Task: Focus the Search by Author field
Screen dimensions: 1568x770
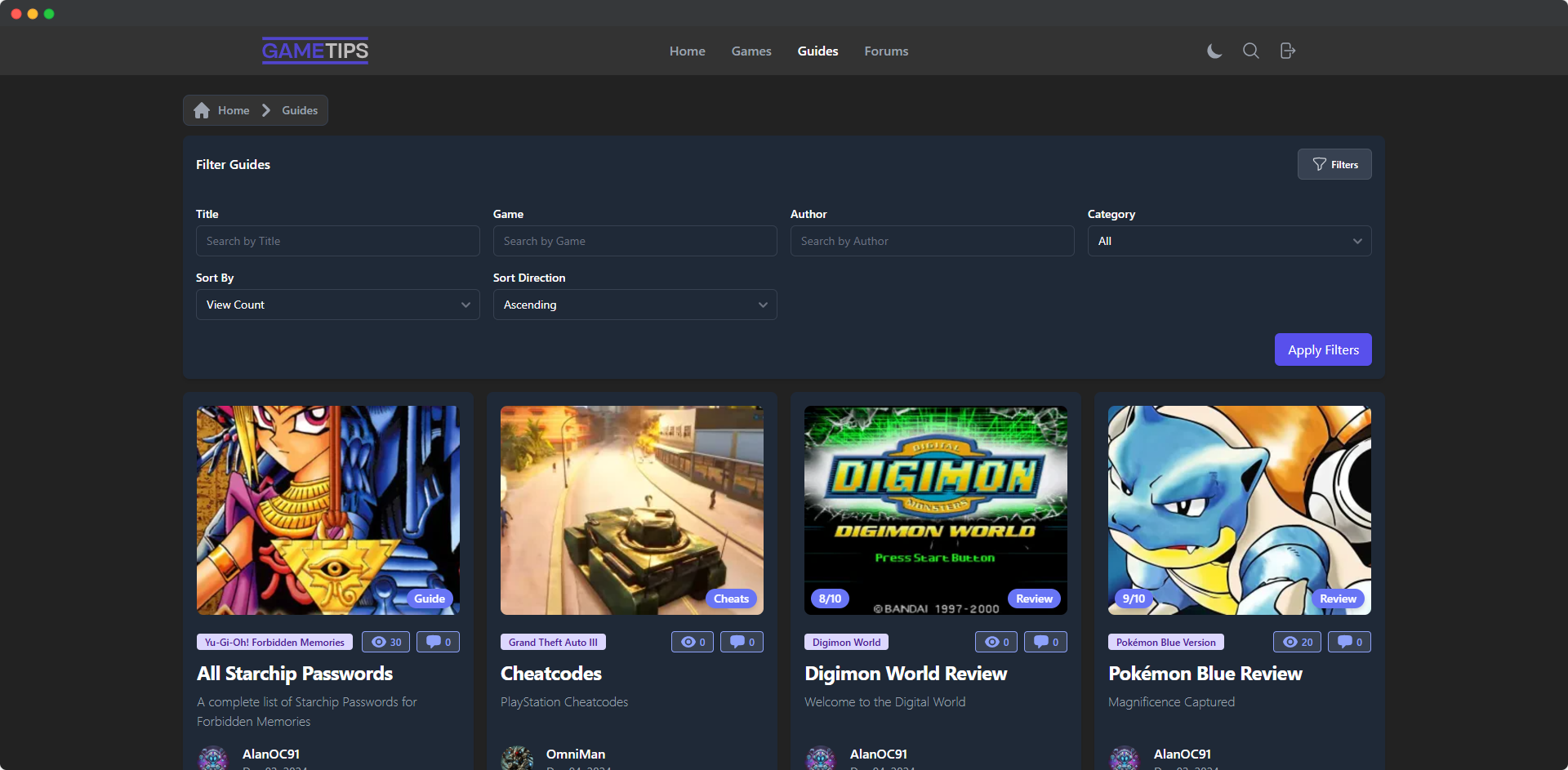Action: tap(932, 241)
